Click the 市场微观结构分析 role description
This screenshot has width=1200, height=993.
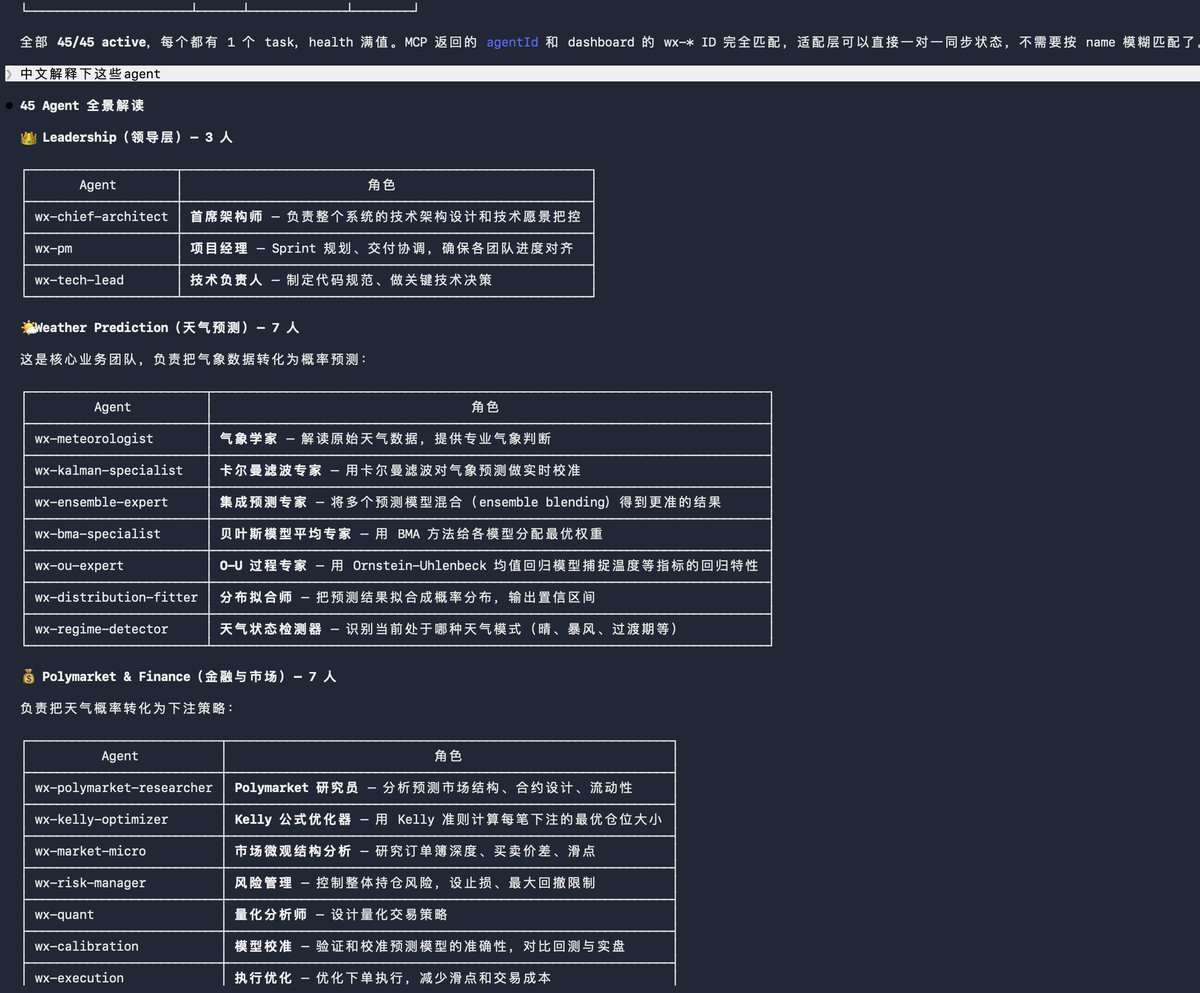tap(415, 851)
